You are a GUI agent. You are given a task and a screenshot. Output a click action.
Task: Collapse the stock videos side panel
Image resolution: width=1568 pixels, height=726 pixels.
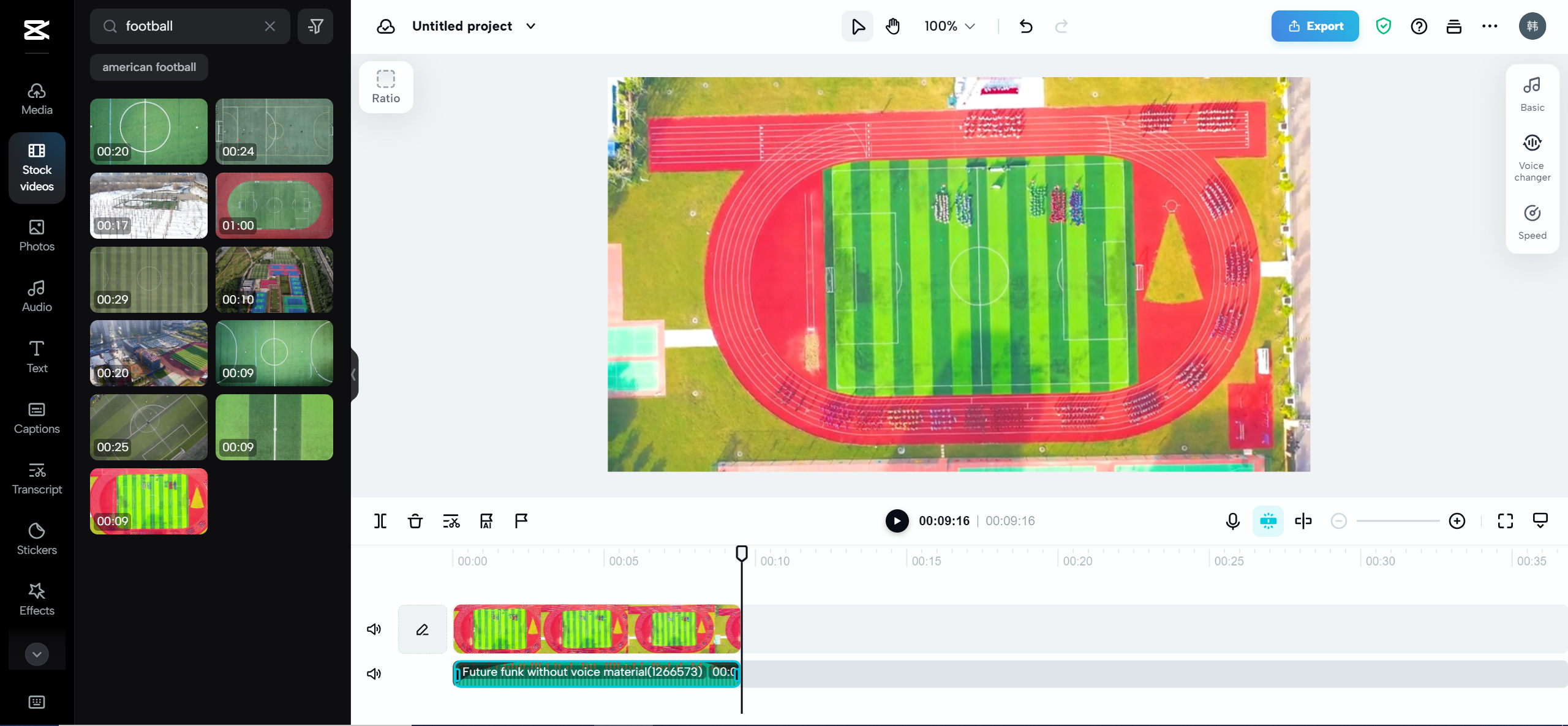pyautogui.click(x=354, y=375)
